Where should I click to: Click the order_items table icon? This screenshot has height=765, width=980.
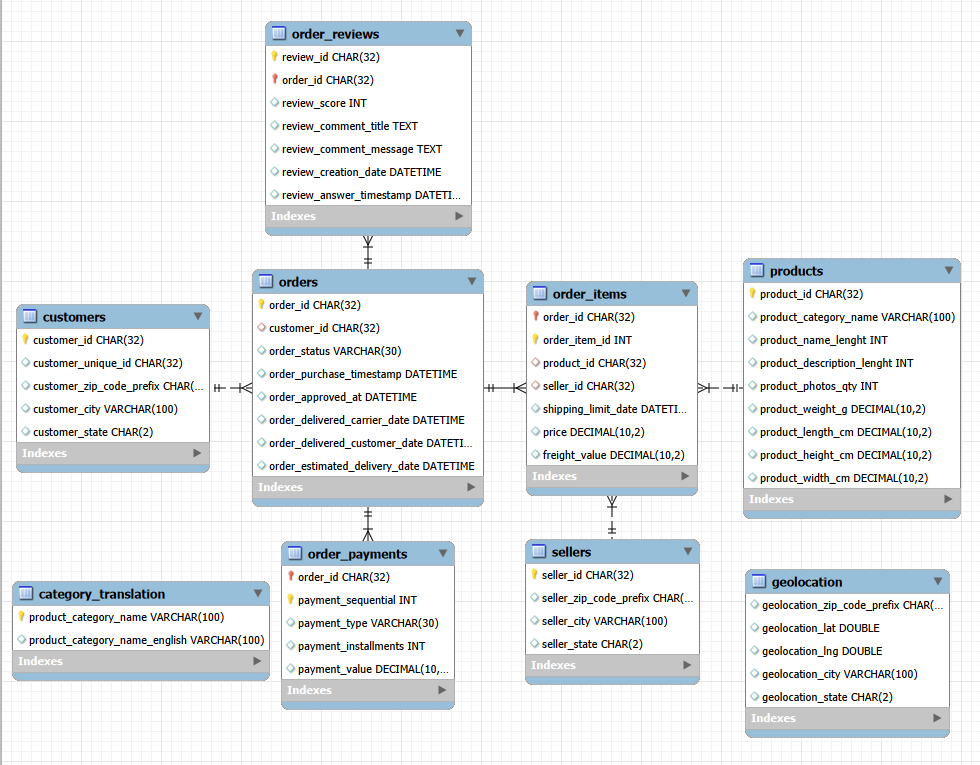[x=539, y=293]
